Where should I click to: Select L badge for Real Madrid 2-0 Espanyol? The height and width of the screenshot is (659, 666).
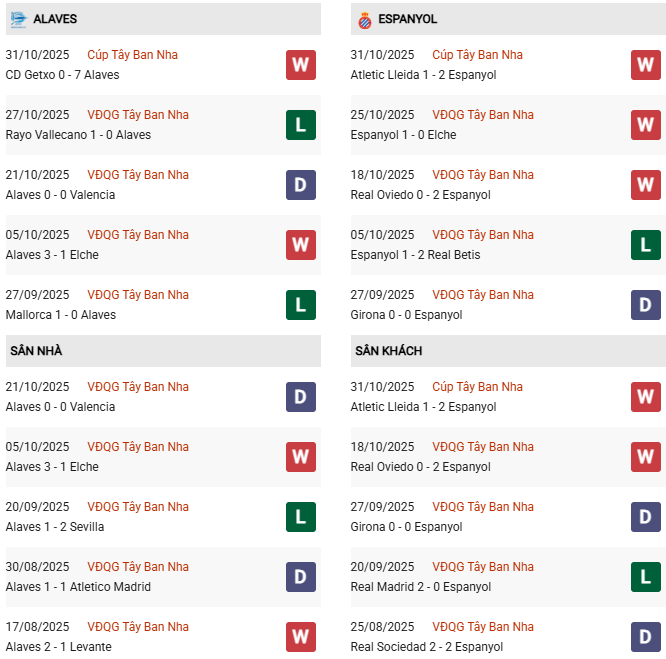coord(645,577)
